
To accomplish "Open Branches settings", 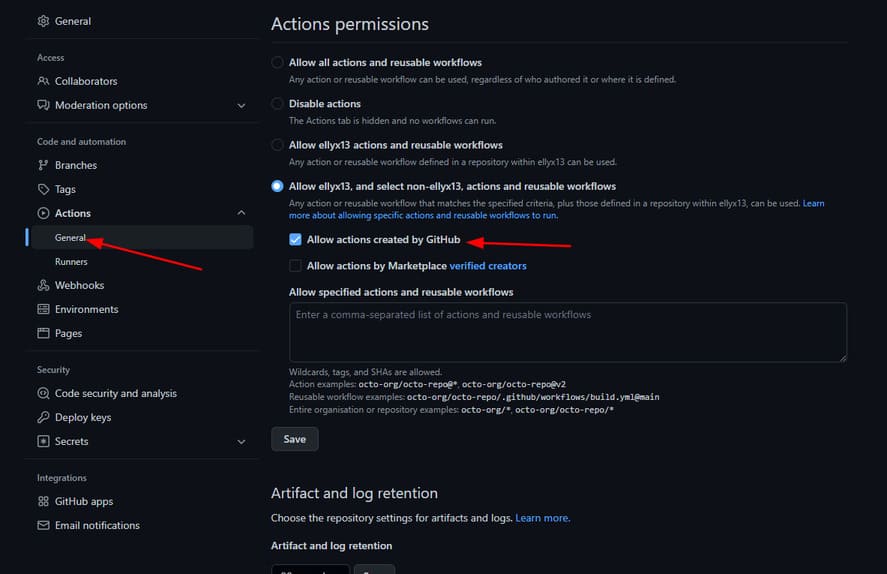I will pyautogui.click(x=76, y=165).
